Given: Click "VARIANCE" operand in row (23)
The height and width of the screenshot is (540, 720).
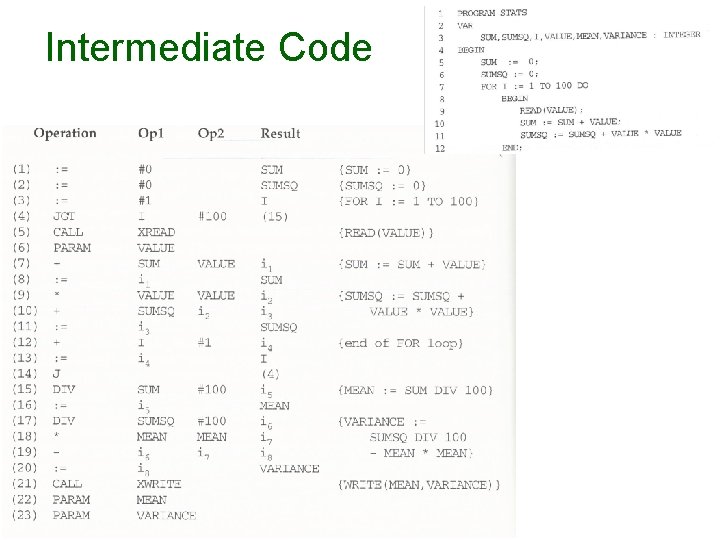Looking at the screenshot, I should click(x=166, y=516).
